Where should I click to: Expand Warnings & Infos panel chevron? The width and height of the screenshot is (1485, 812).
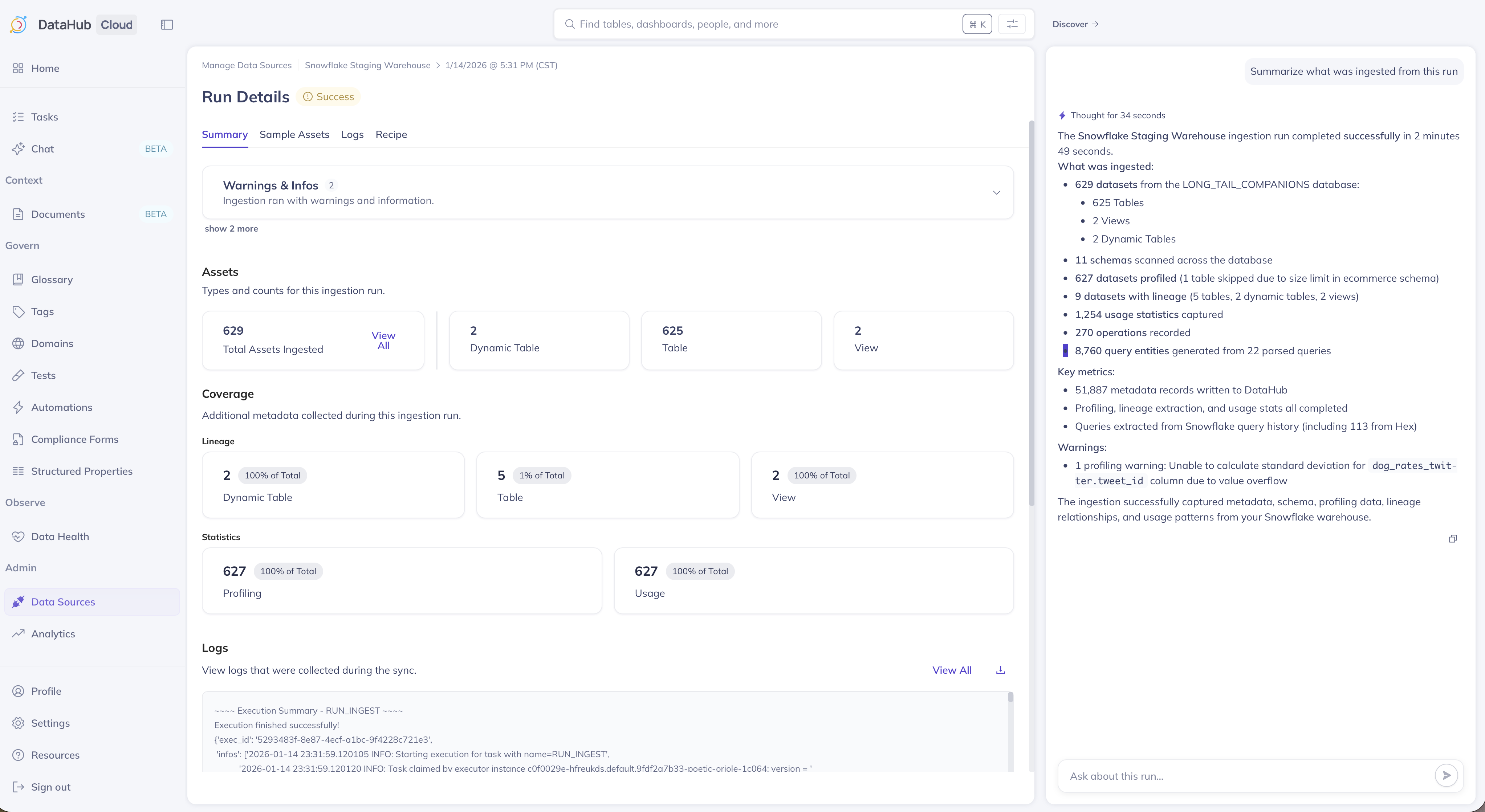[996, 192]
